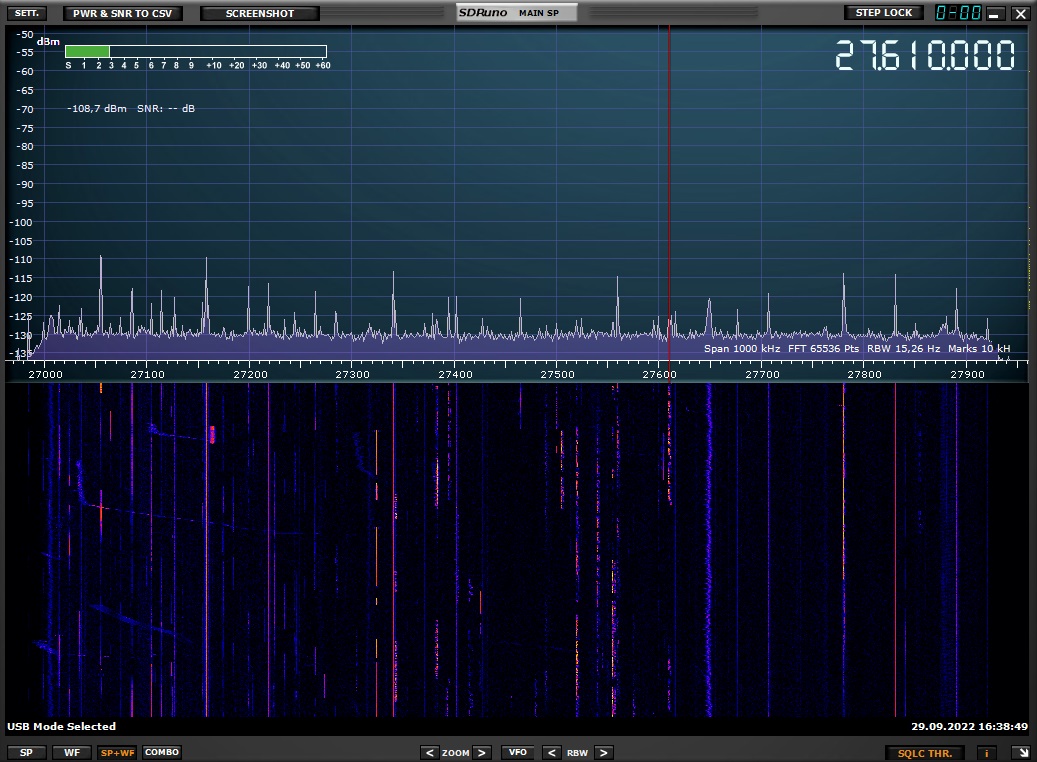Take a capture with SCREENSHOT button
Viewport: 1037px width, 762px height.
259,13
